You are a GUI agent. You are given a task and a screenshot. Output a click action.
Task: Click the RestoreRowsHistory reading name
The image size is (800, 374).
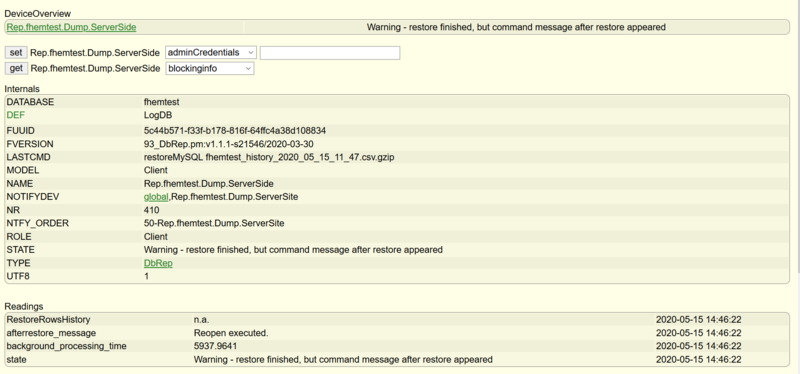coord(48,320)
